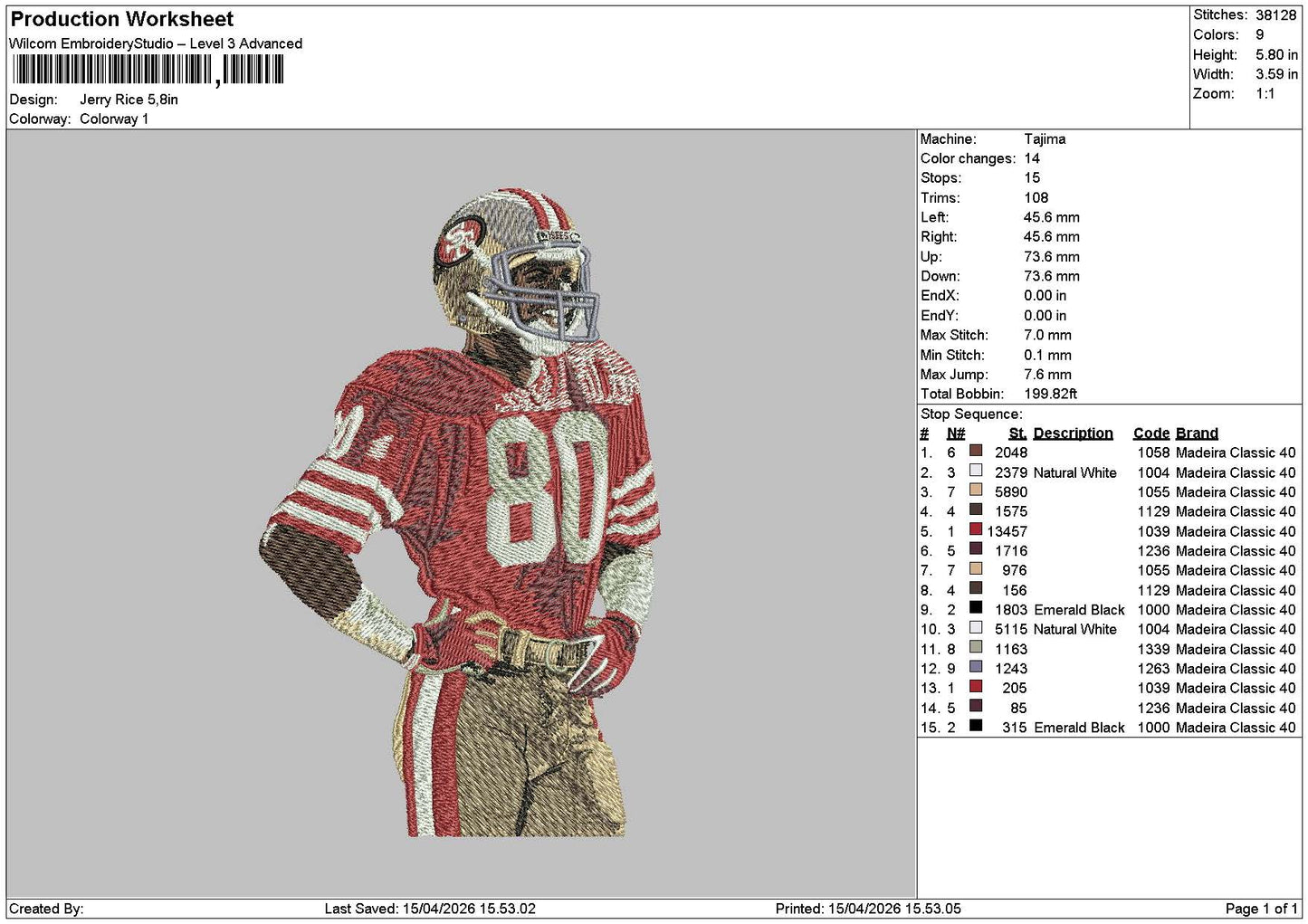Image resolution: width=1308 pixels, height=924 pixels.
Task: Click the 'Brand' column header
Action: coord(1197,433)
